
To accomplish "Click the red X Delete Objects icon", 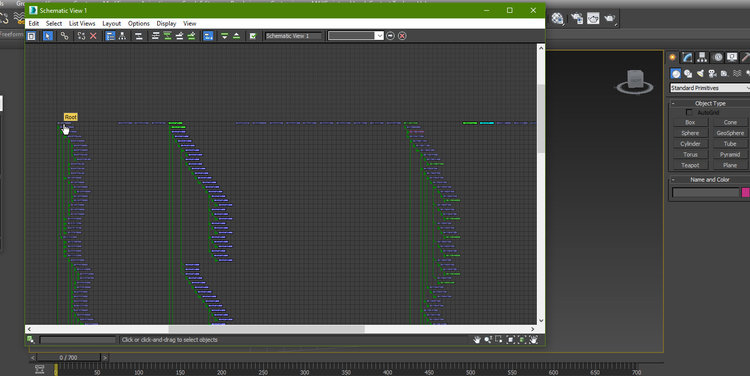I will pos(93,36).
